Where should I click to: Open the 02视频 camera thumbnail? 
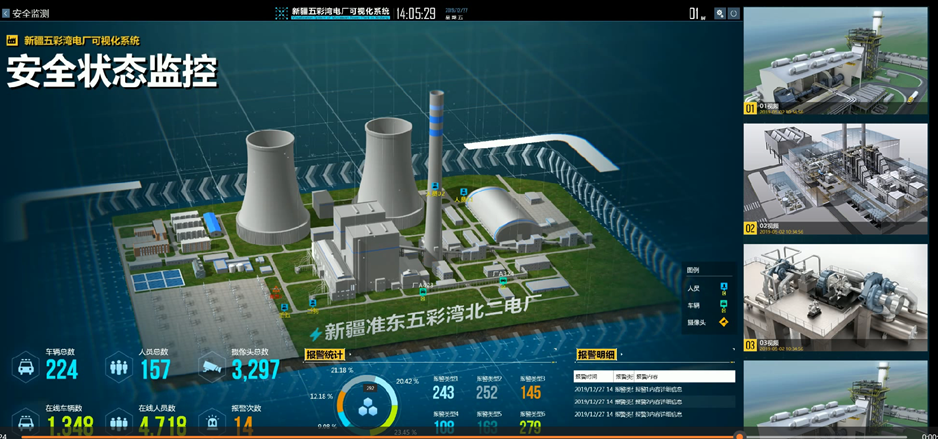point(835,179)
